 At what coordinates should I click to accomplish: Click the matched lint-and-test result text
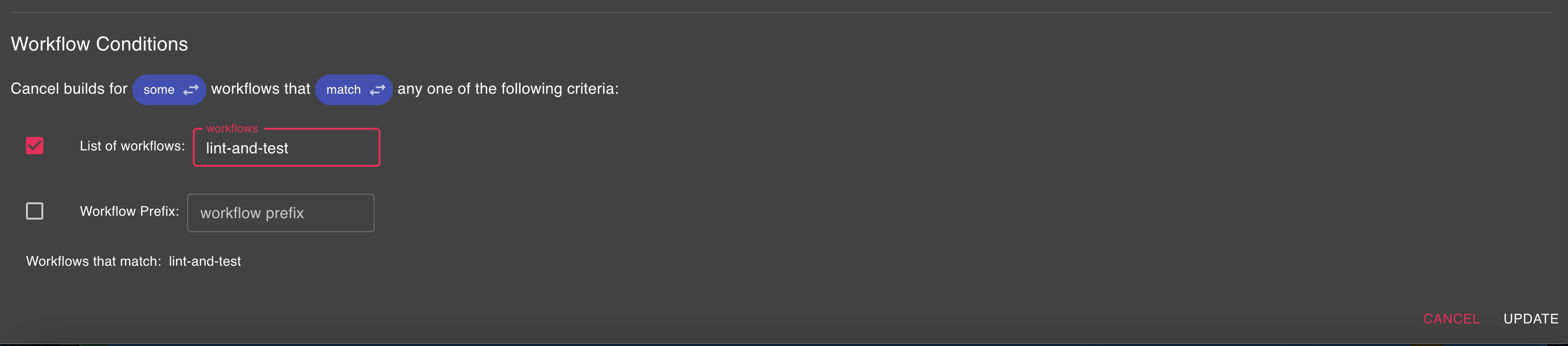[x=204, y=261]
